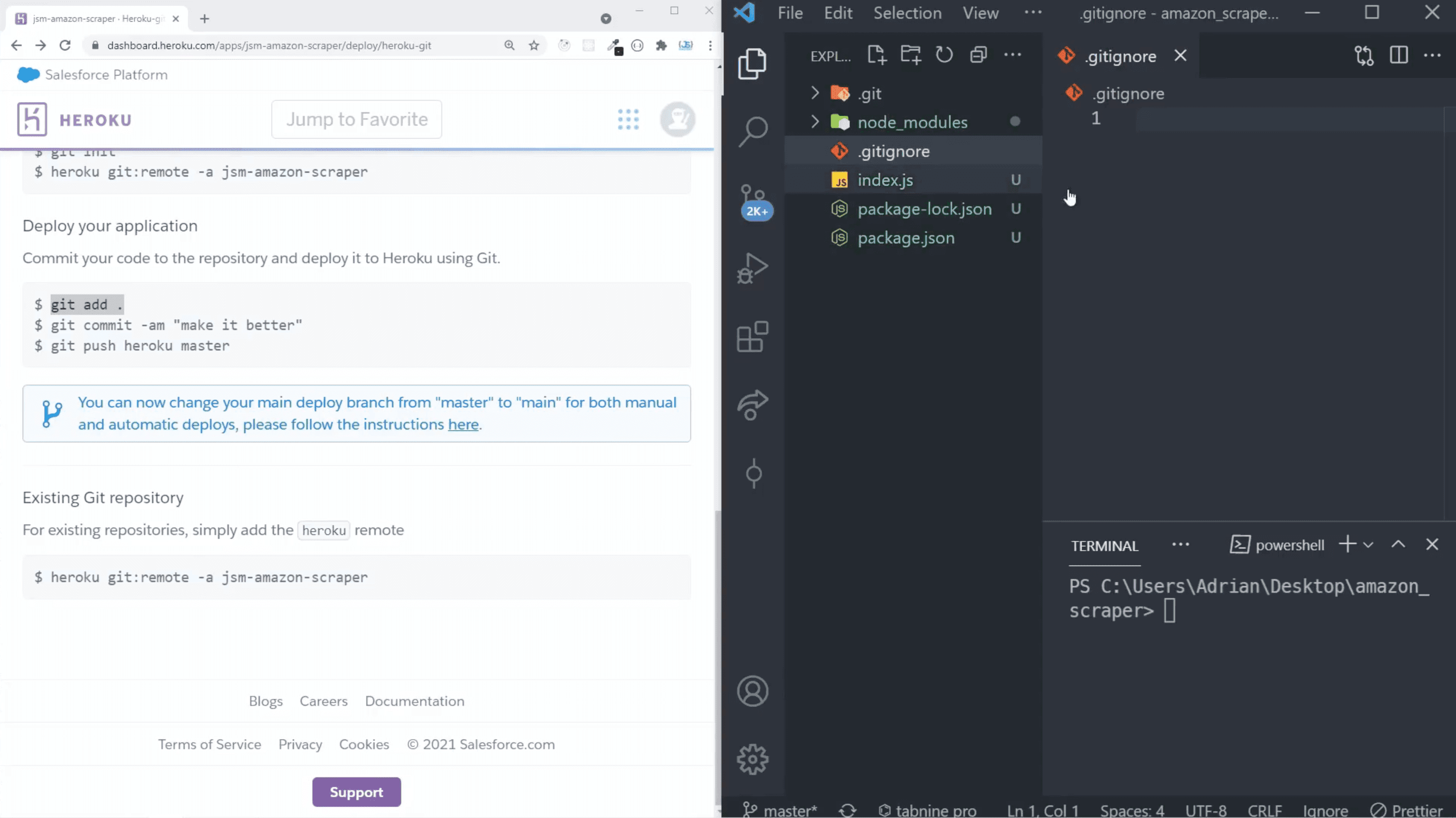Expand the .git folder

coord(815,93)
